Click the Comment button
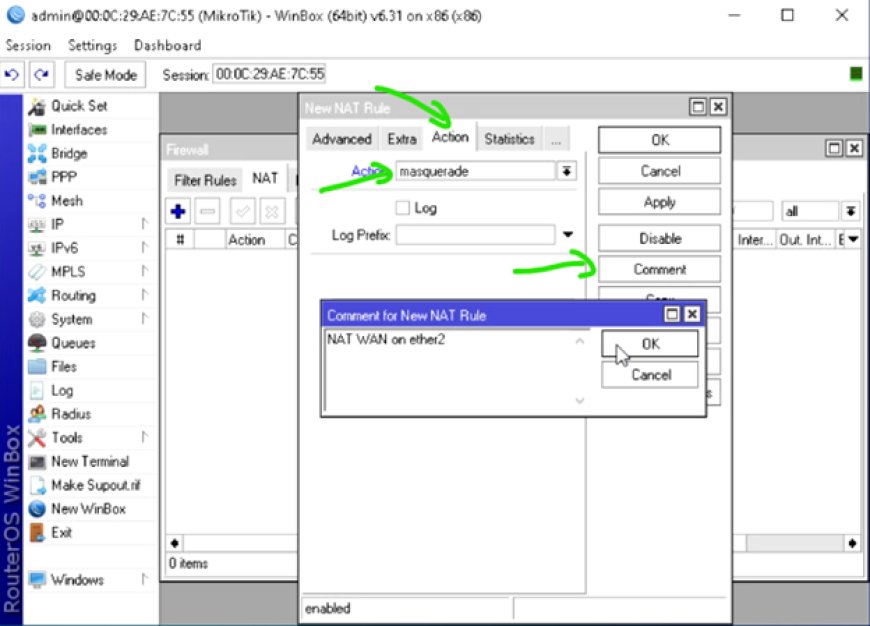This screenshot has height=626, width=870. pyautogui.click(x=660, y=269)
